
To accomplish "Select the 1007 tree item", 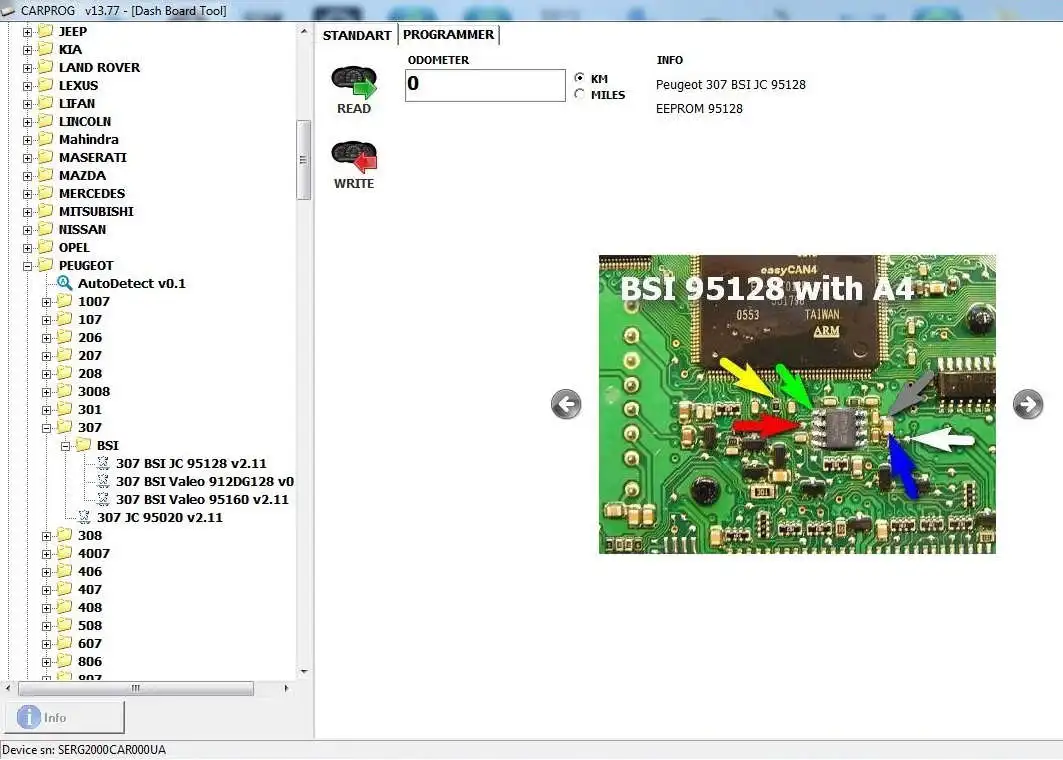I will tap(94, 301).
